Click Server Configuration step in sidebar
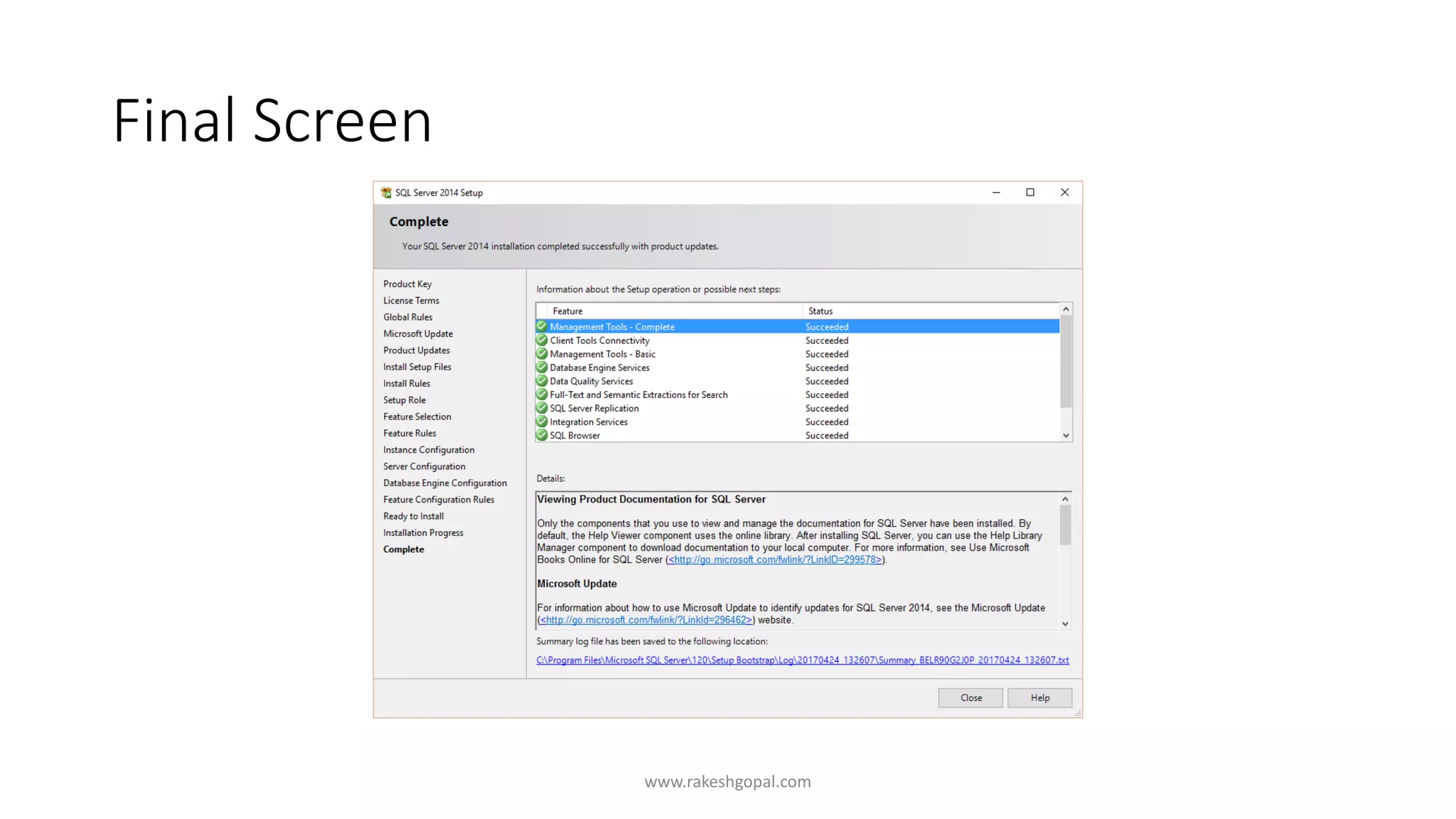This screenshot has height=819, width=1456. pos(424,466)
